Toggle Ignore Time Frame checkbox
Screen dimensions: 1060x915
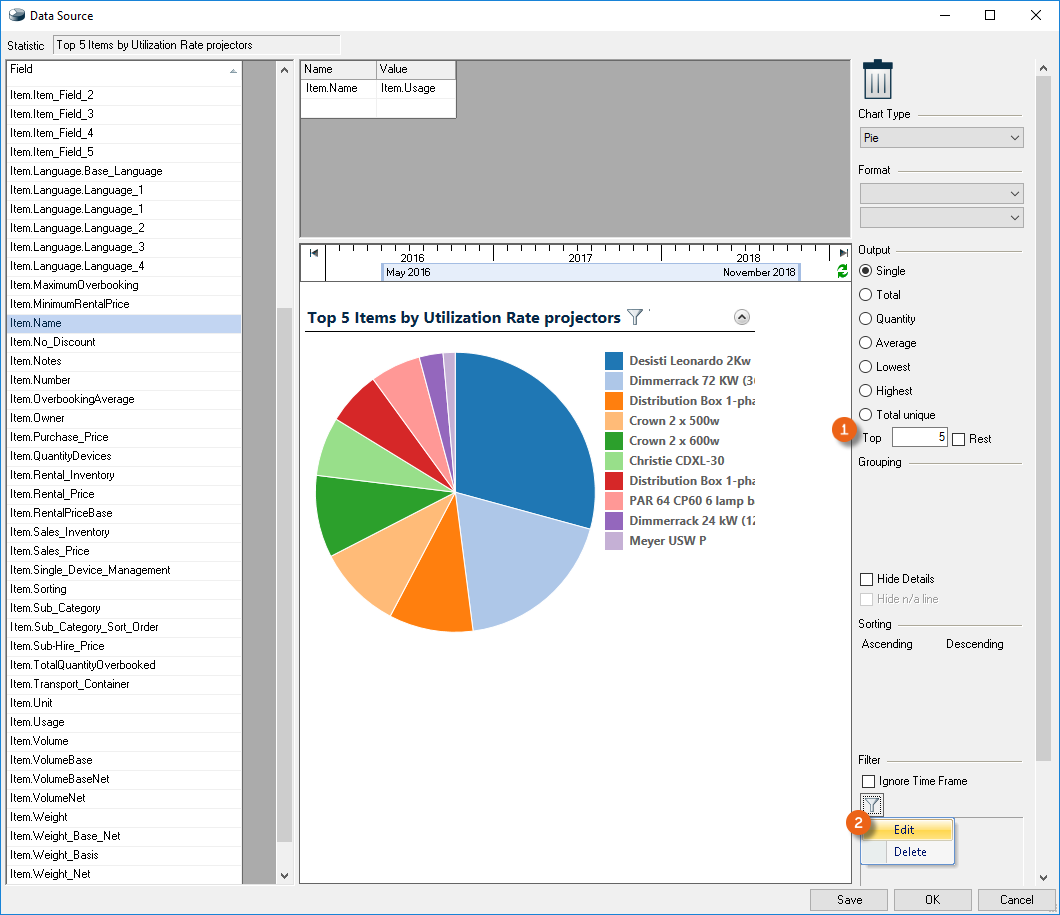[x=867, y=781]
